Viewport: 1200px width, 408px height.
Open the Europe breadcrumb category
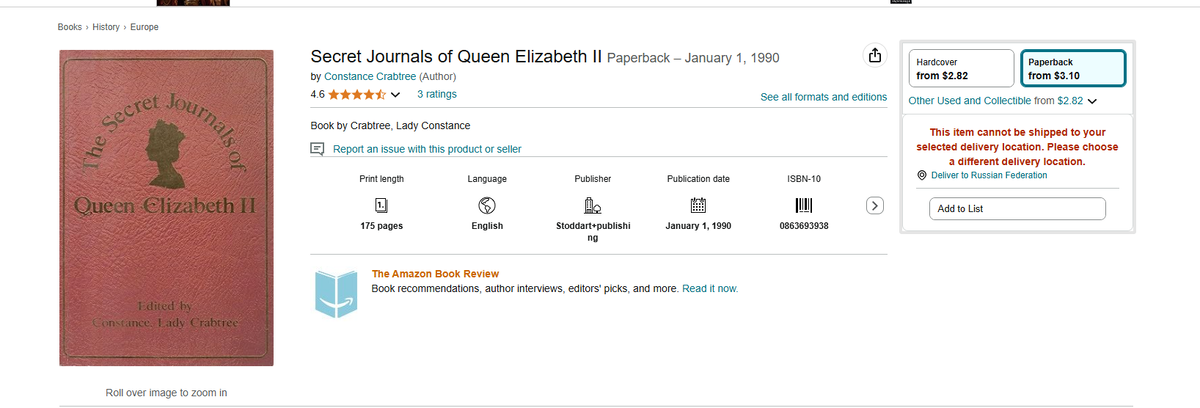[x=144, y=26]
